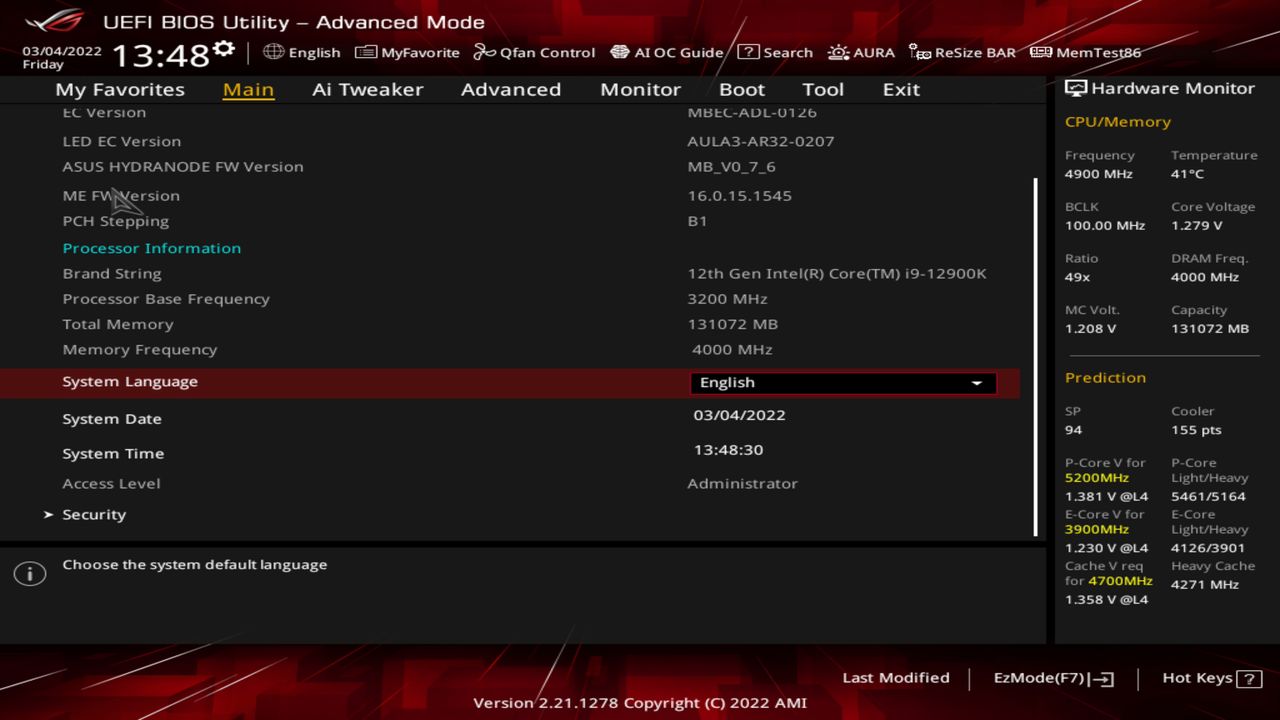Switch to the Boot tab
Viewport: 1280px width, 720px height.
[742, 89]
